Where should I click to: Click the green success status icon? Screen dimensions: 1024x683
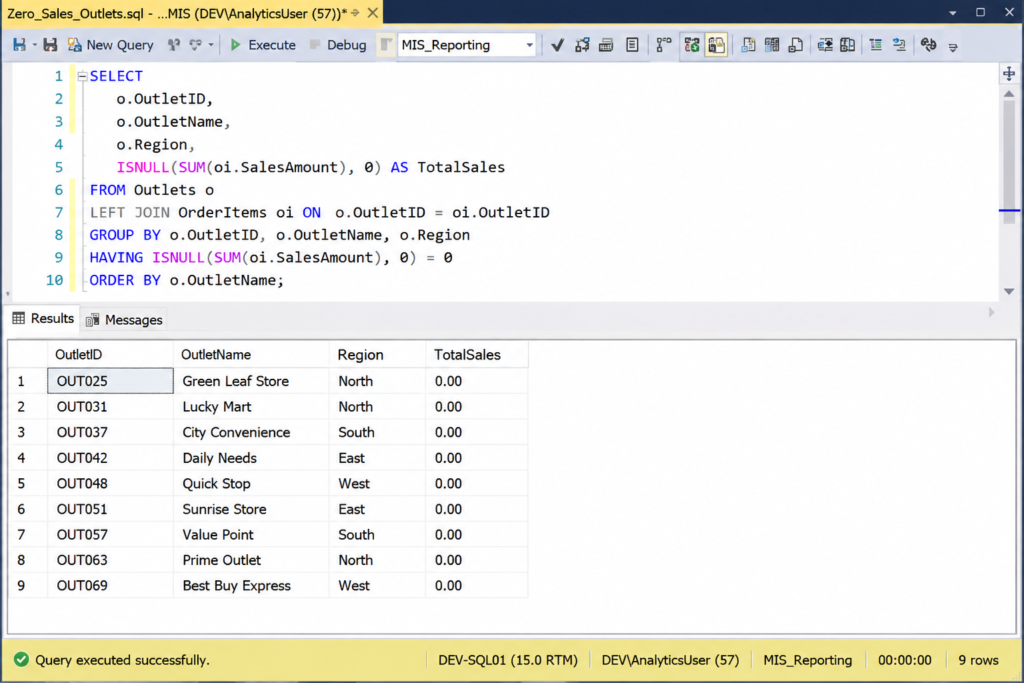pyautogui.click(x=21, y=659)
